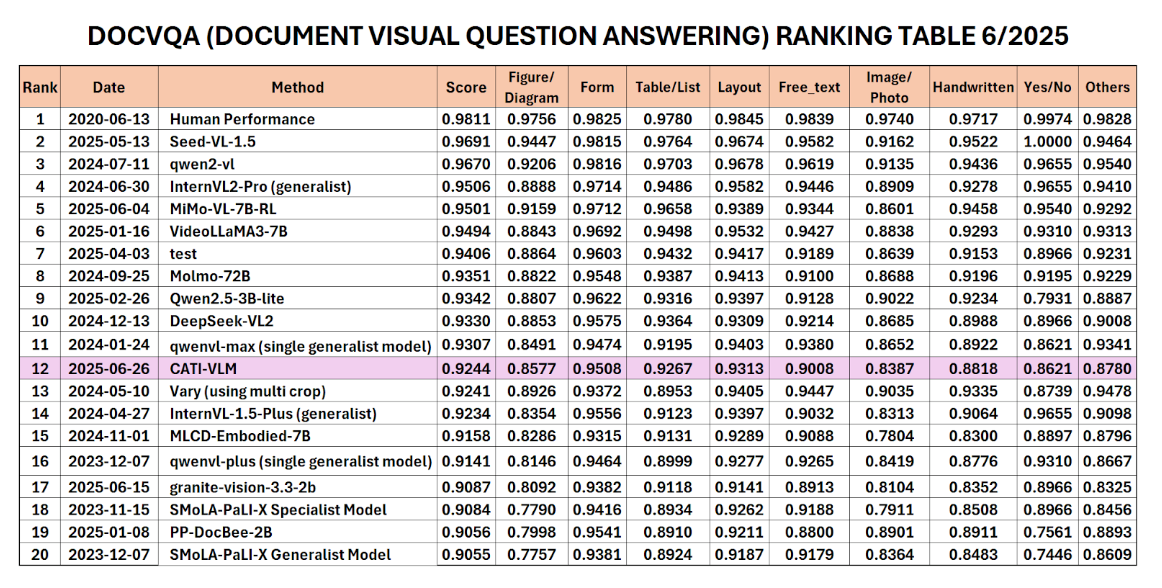
Task: Select CATI-VLM Handwritten value 0.8818
Action: [973, 369]
